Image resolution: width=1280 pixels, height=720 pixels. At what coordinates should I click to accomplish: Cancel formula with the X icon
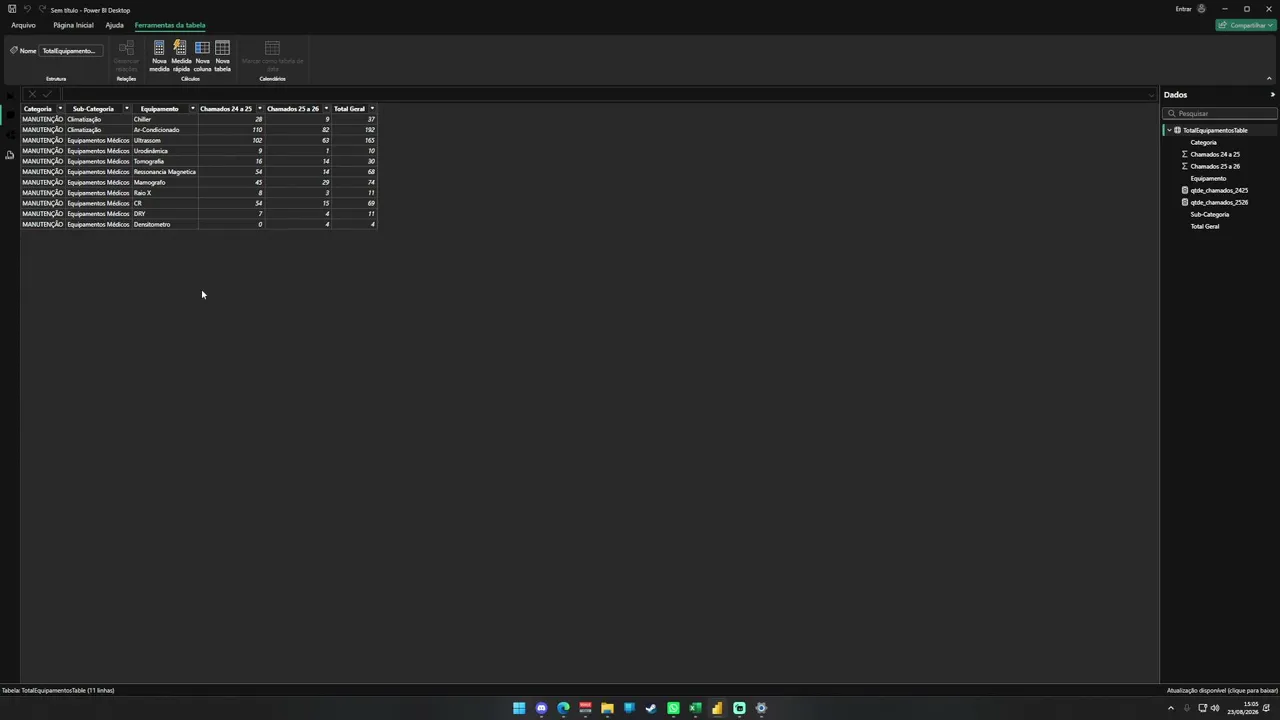pyautogui.click(x=32, y=94)
